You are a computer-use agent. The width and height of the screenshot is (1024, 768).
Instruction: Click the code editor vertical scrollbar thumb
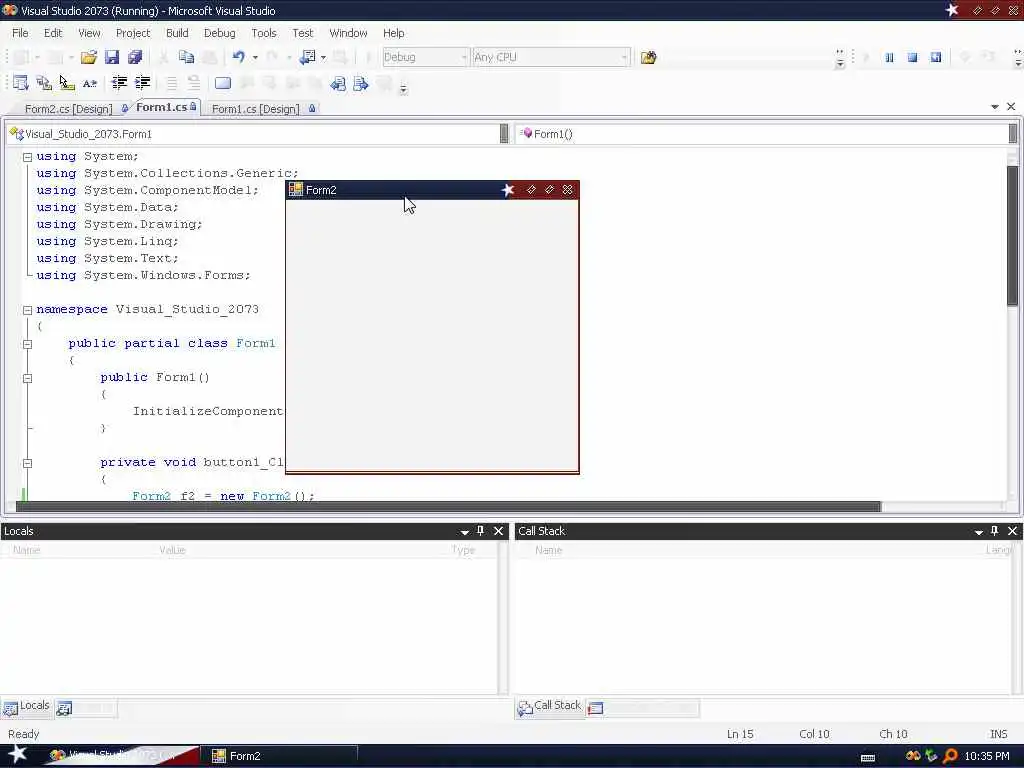click(1012, 235)
